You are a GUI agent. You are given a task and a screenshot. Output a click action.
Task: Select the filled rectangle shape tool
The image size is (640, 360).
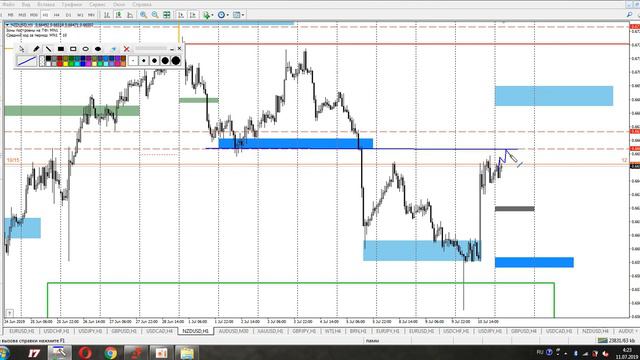pyautogui.click(x=61, y=49)
